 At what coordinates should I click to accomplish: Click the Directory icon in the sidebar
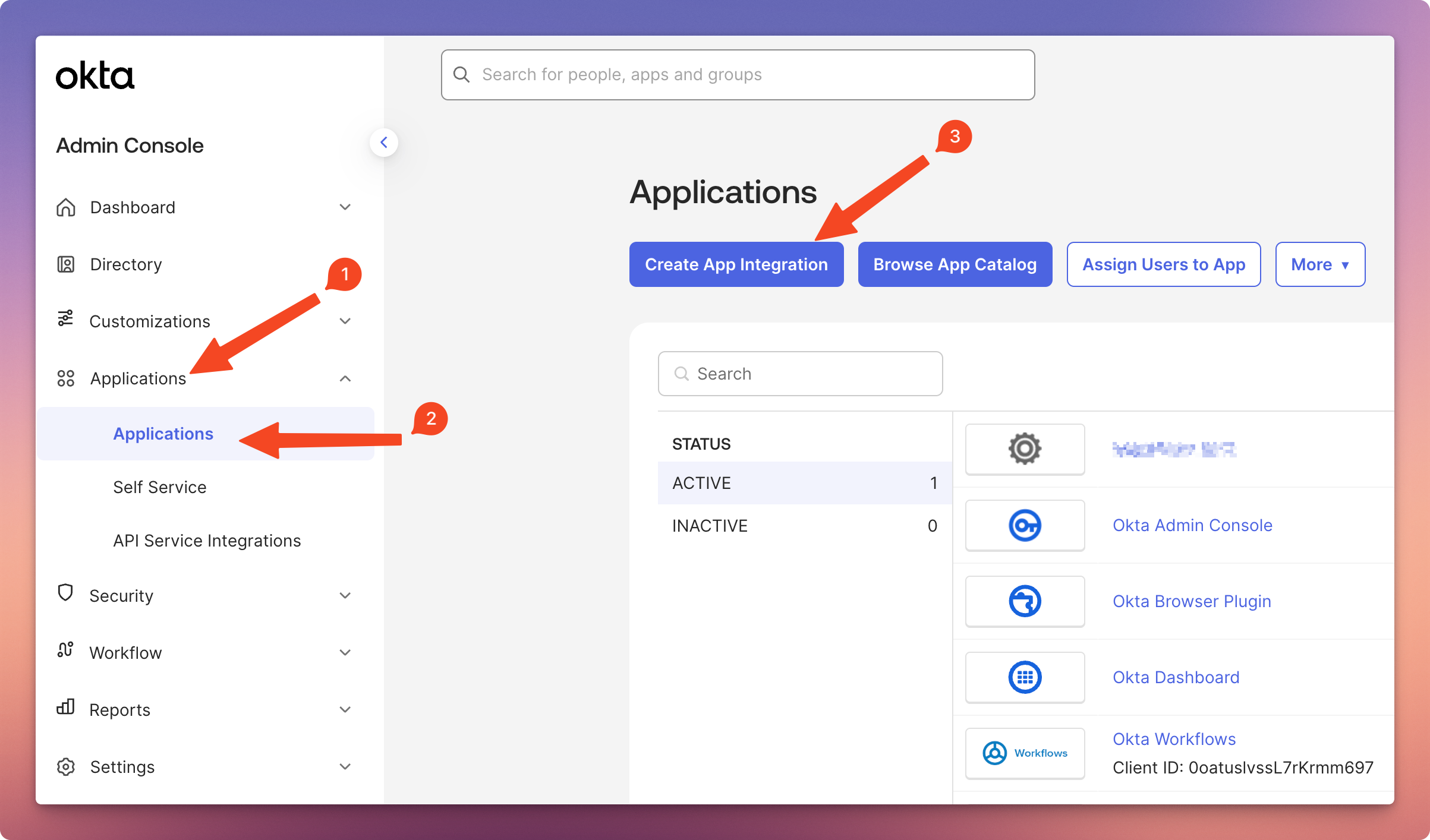[65, 264]
